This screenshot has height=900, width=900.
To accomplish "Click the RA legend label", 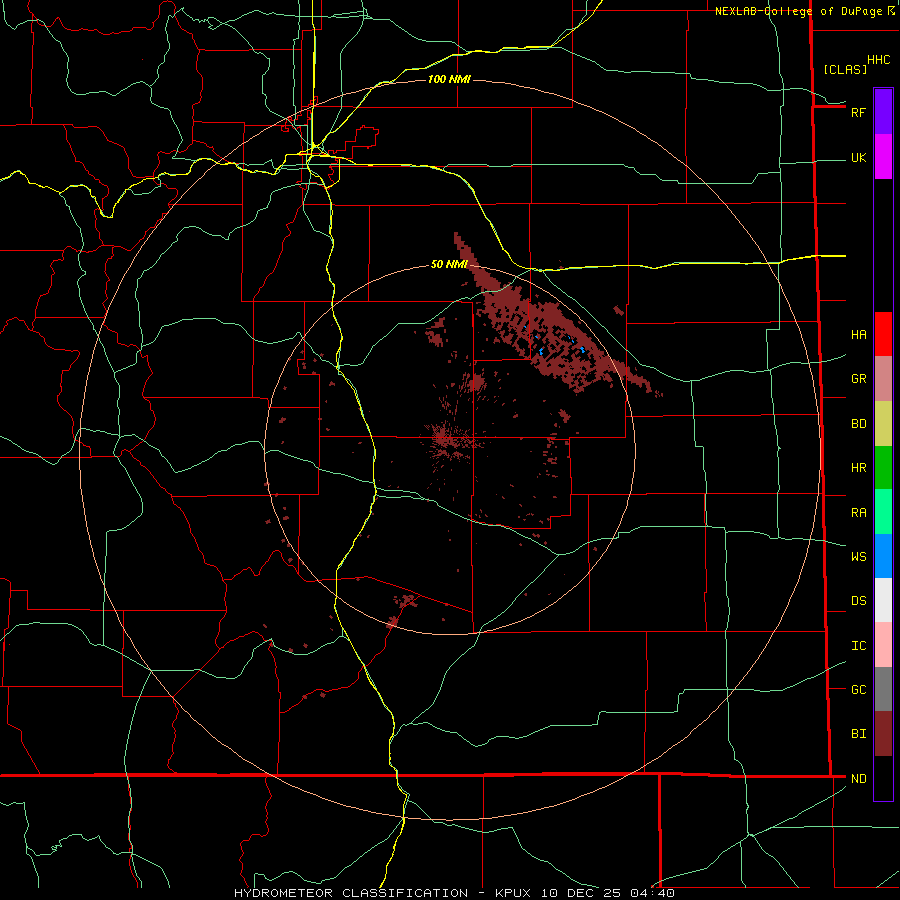I will click(x=858, y=512).
